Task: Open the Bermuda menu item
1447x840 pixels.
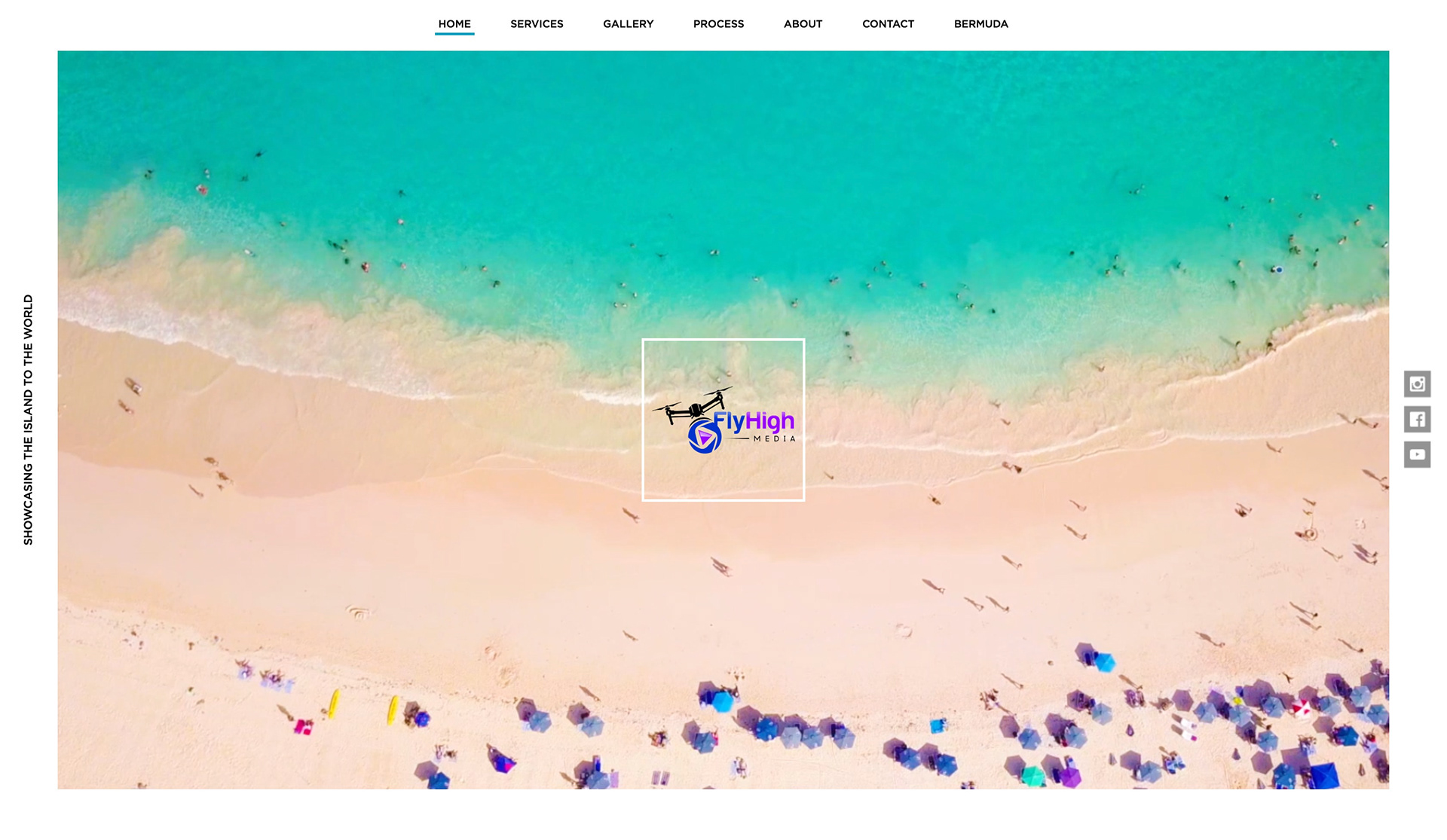Action: pyautogui.click(x=980, y=24)
